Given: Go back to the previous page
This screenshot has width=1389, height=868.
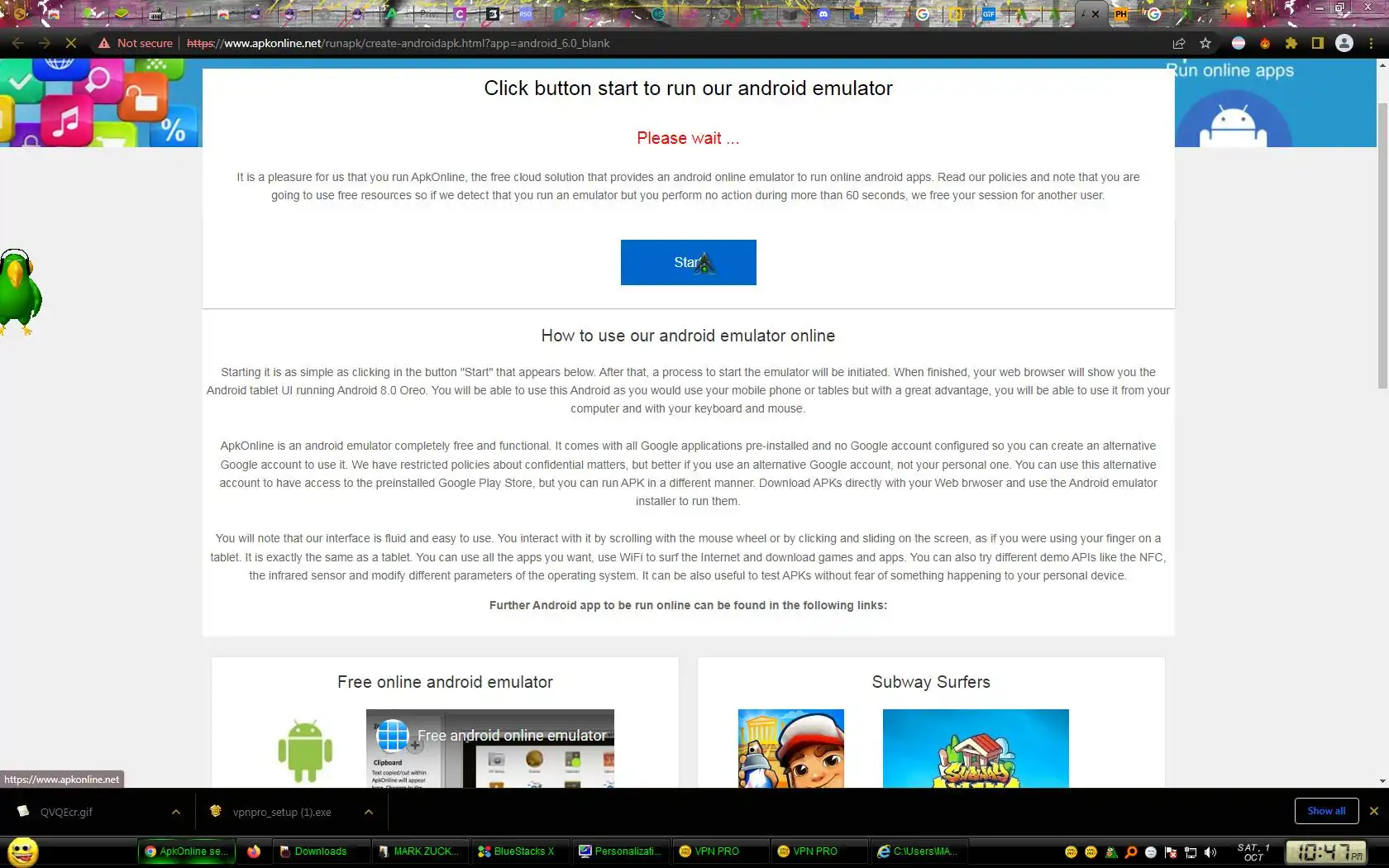Looking at the screenshot, I should click(18, 43).
